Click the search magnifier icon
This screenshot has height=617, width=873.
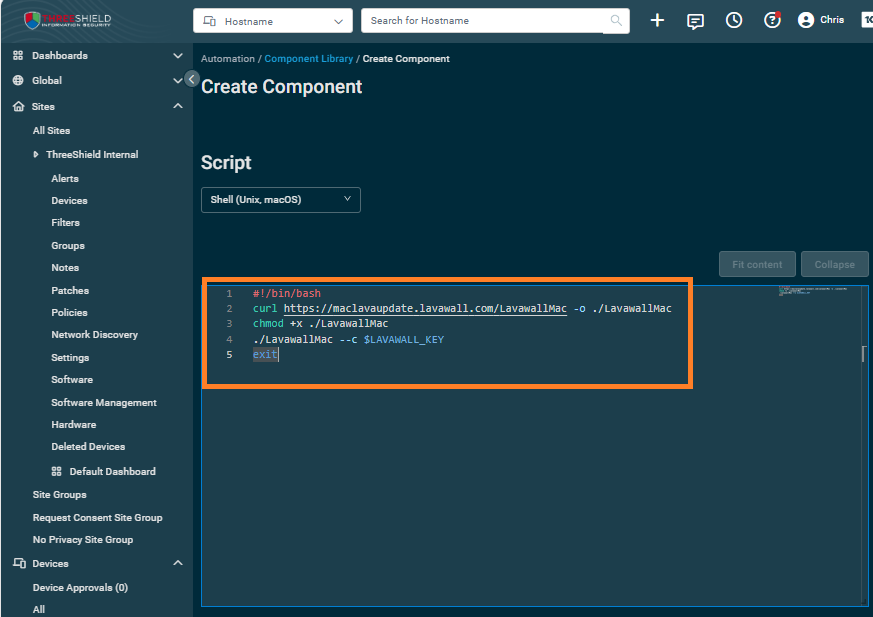[616, 21]
